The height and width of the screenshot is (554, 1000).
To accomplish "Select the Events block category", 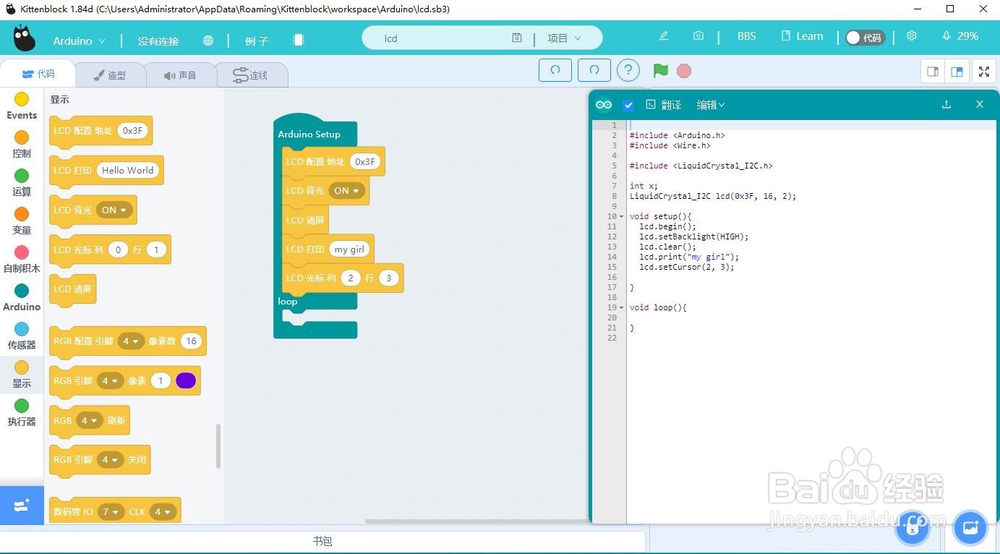I will point(22,106).
